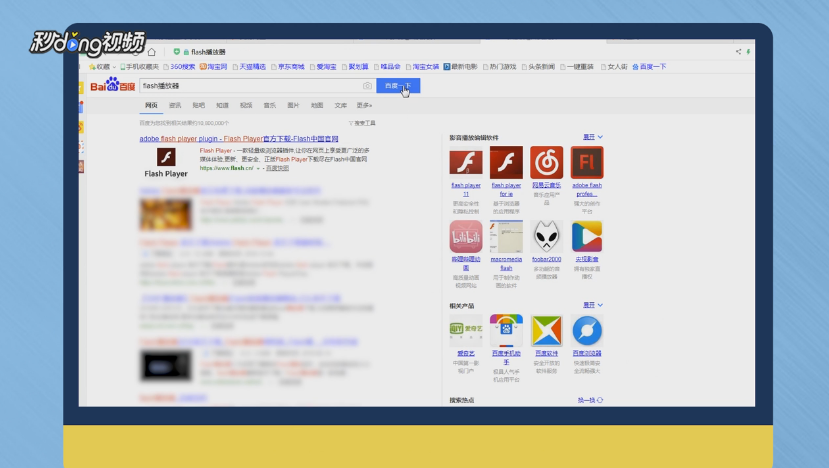Screen dimensions: 829x468
Task: Click the Flash Player logo in first result
Action: [166, 157]
